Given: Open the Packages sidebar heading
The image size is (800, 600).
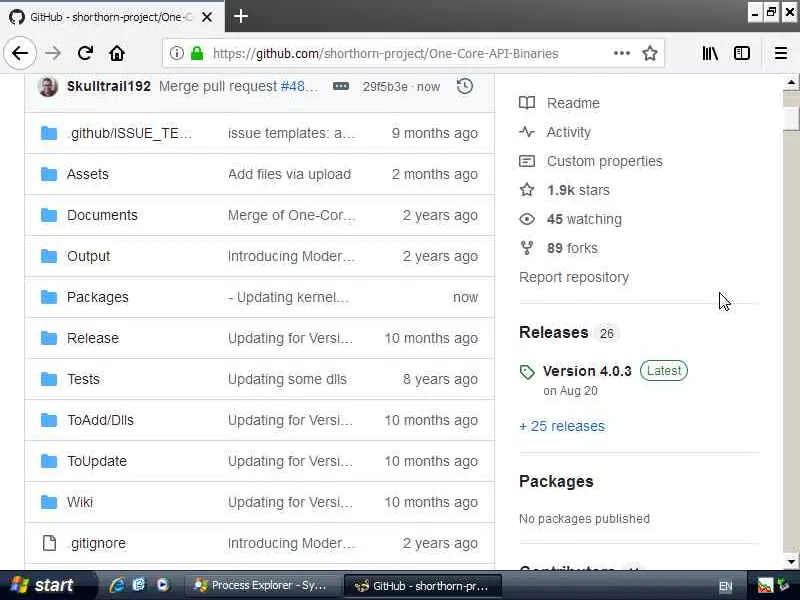Looking at the screenshot, I should tap(556, 482).
